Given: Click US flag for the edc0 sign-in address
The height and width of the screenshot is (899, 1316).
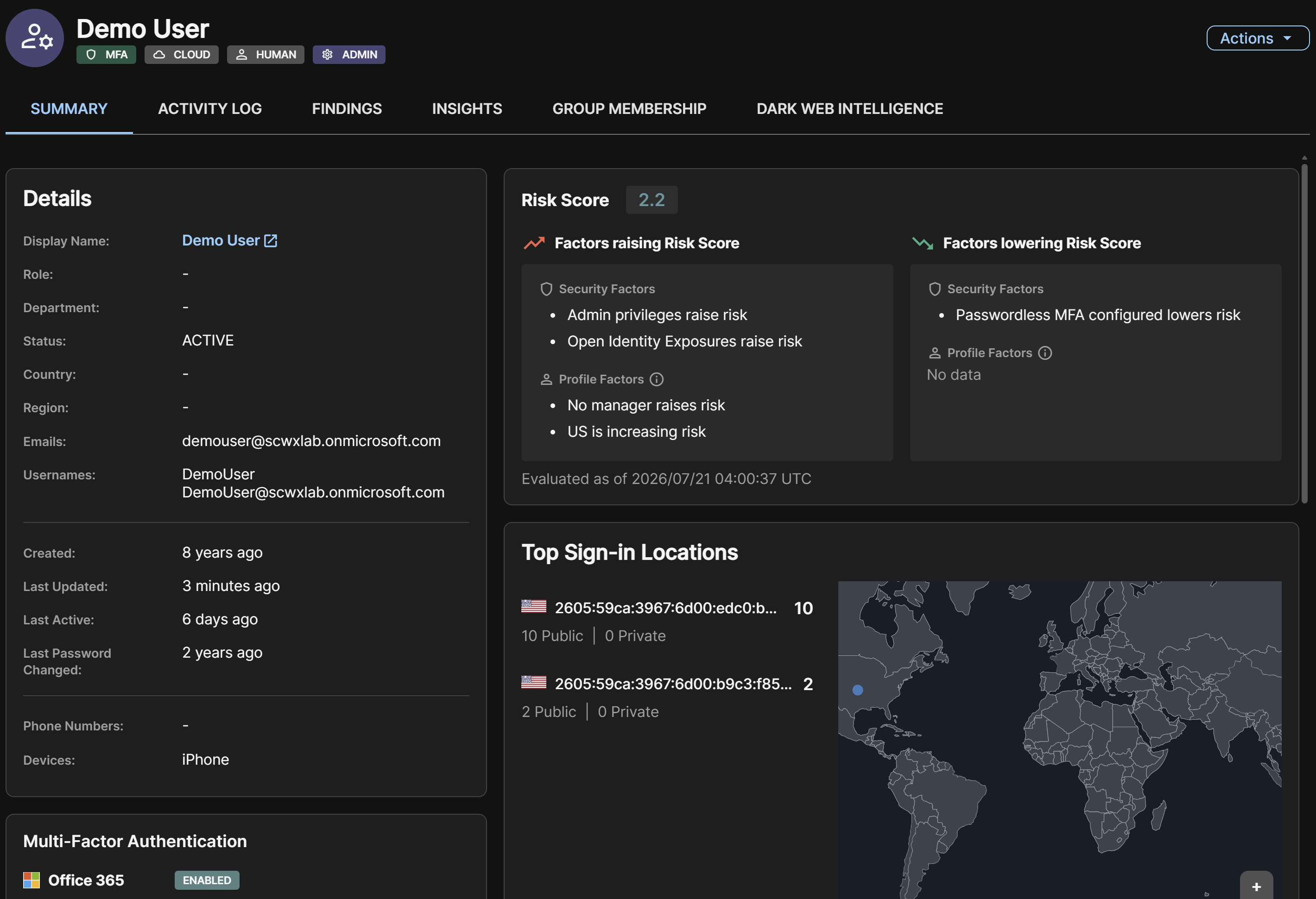Looking at the screenshot, I should tap(533, 606).
